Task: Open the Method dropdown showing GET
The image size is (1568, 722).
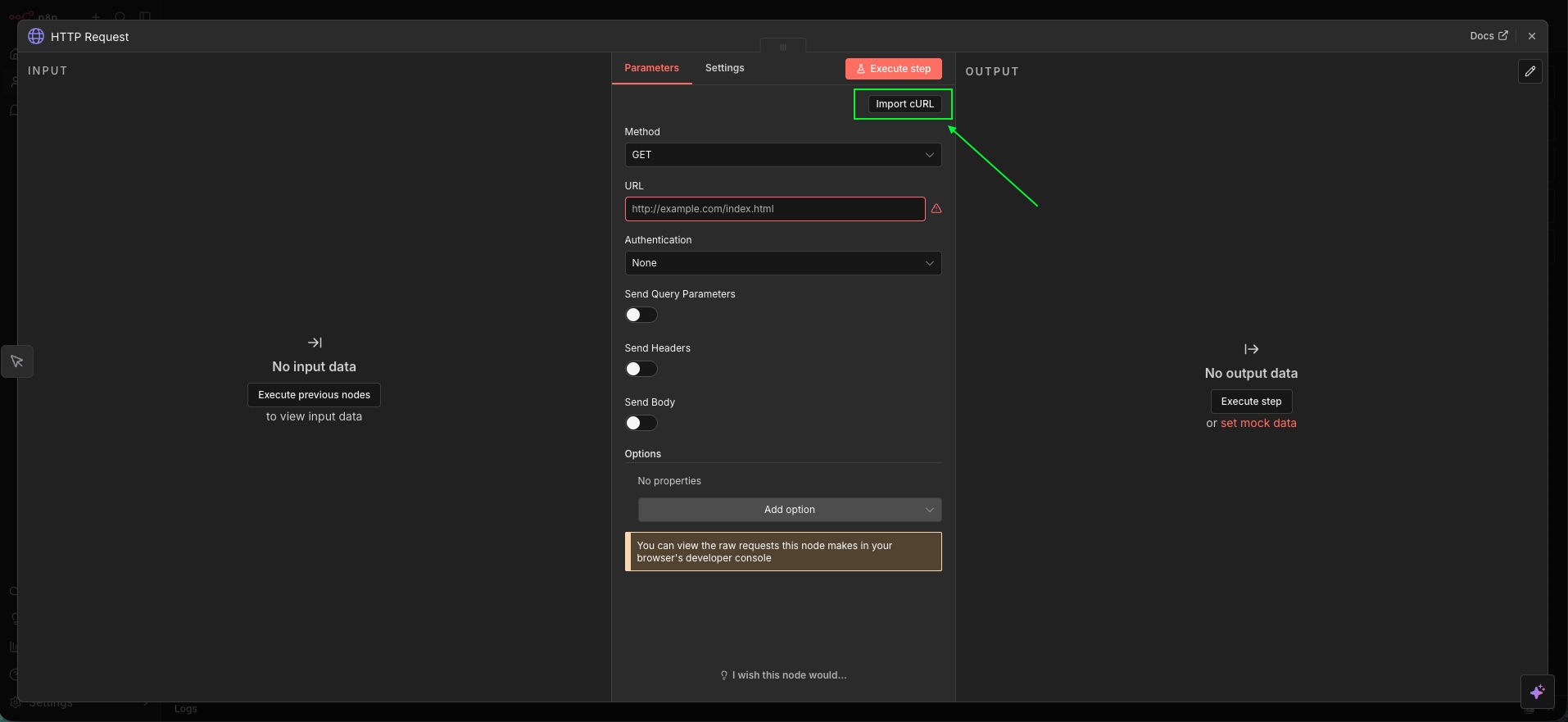Action: tap(782, 155)
